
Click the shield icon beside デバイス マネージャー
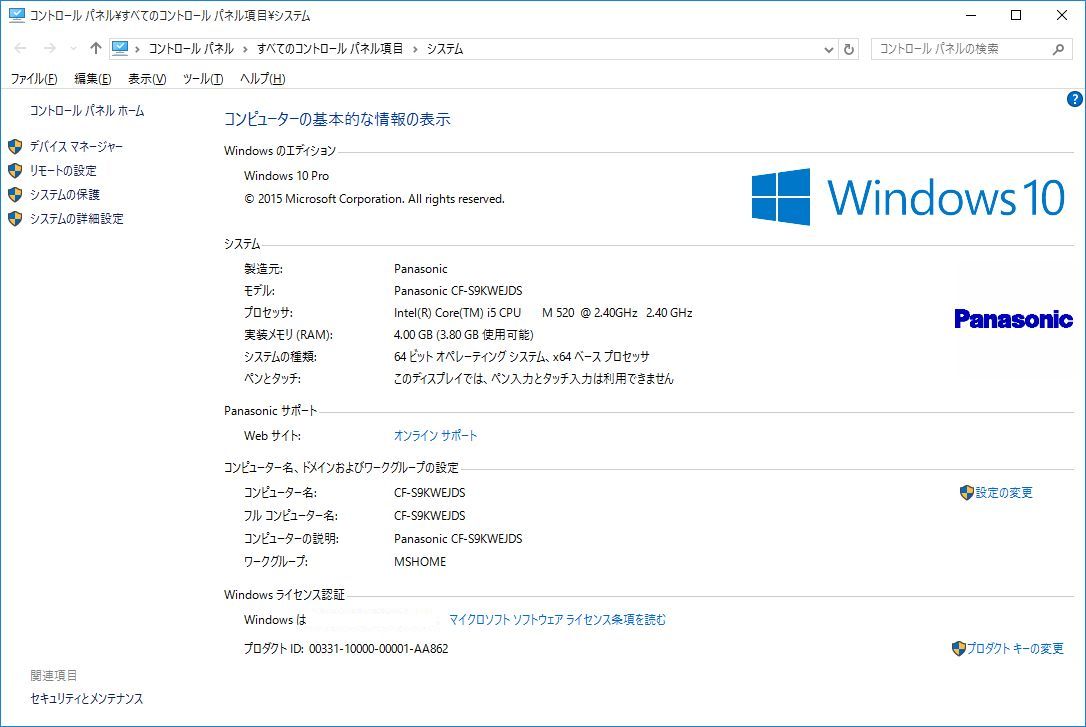click(15, 147)
